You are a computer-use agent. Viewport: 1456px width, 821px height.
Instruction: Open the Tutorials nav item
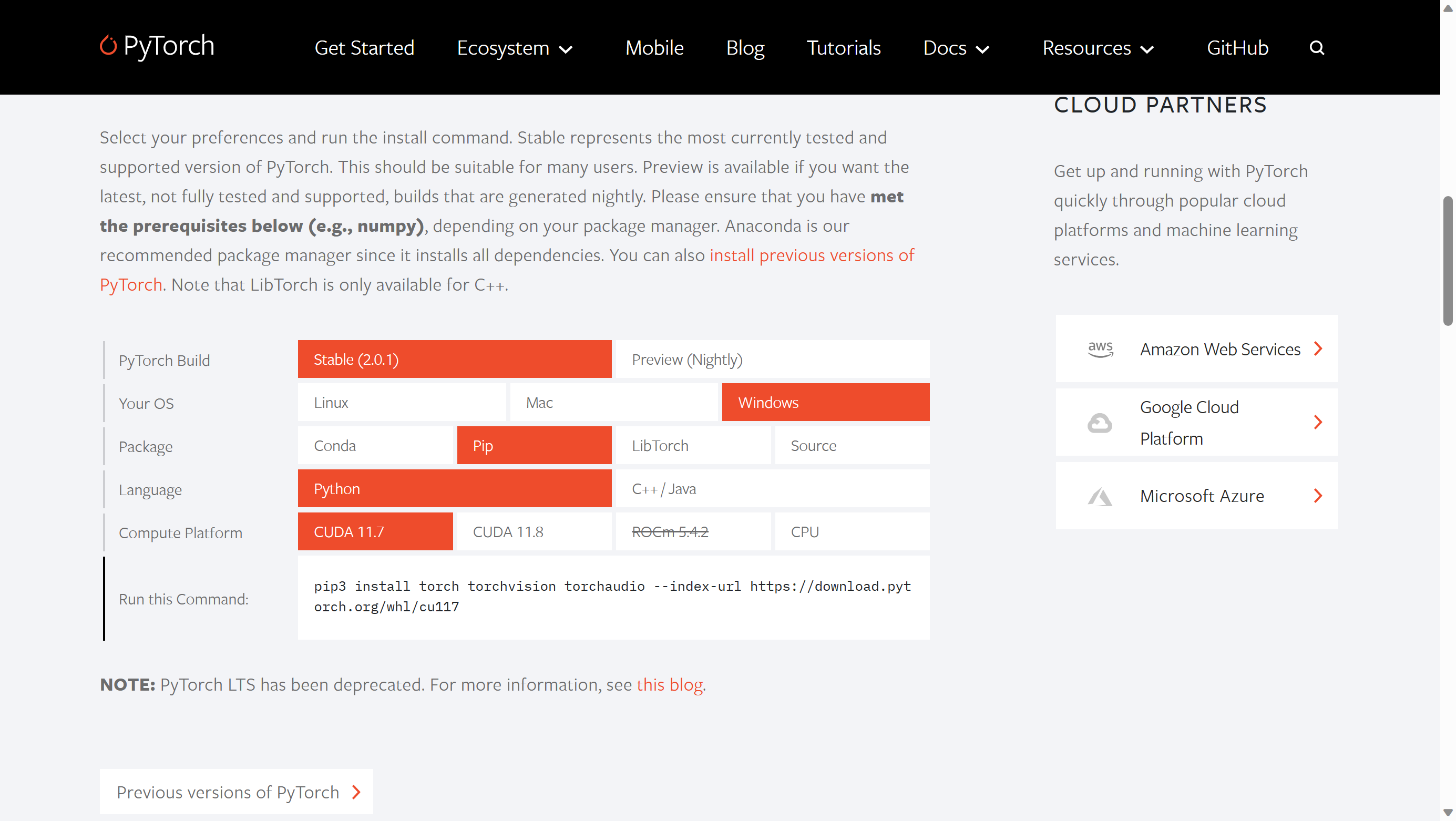click(x=843, y=48)
